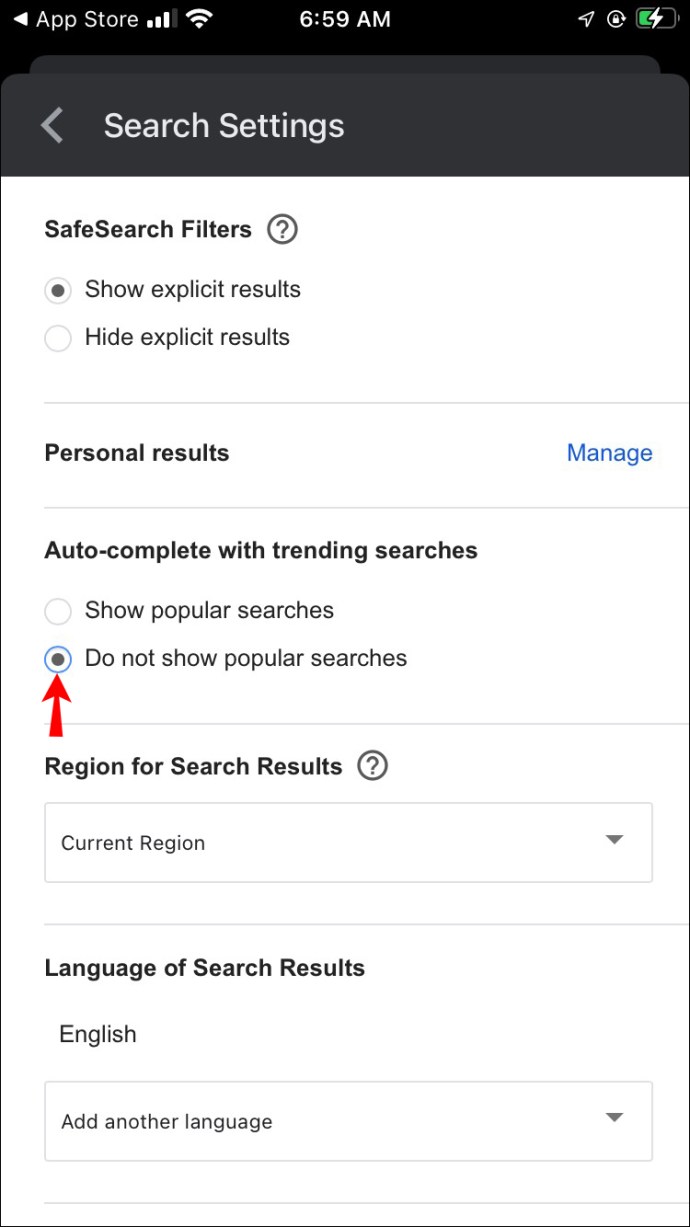Image resolution: width=690 pixels, height=1227 pixels.
Task: Select Show explicit results radio button
Action: pos(58,290)
